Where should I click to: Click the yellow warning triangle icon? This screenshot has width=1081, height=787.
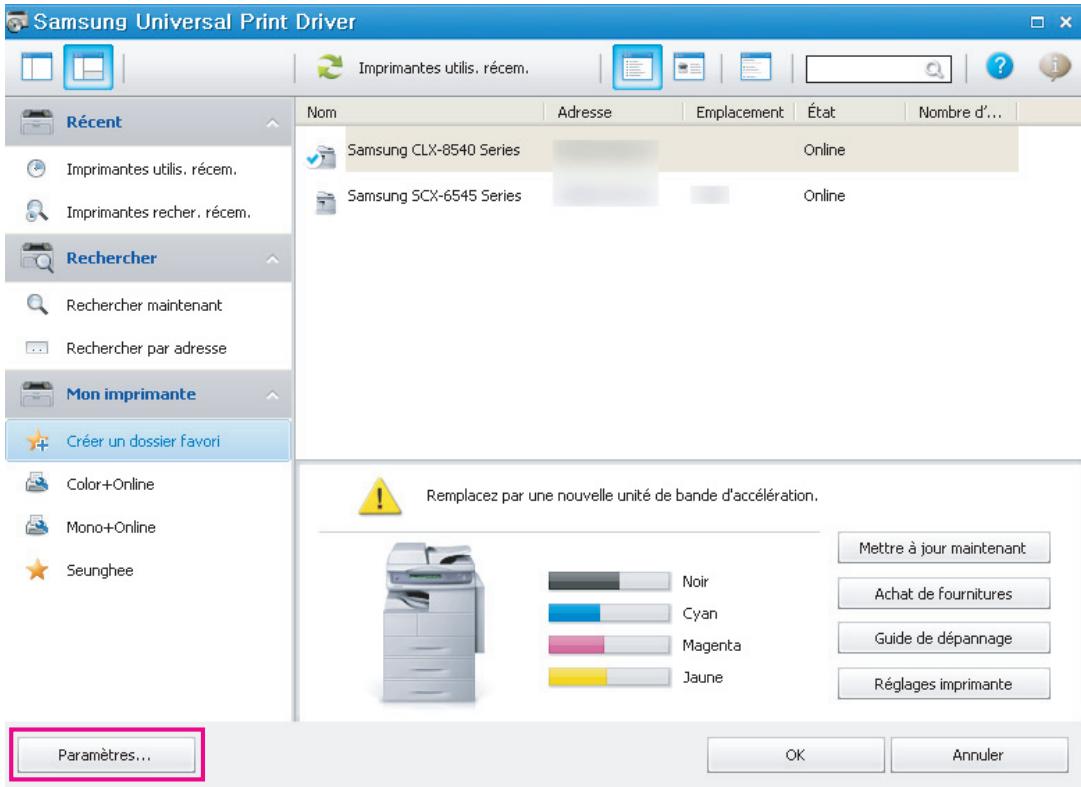[380, 497]
